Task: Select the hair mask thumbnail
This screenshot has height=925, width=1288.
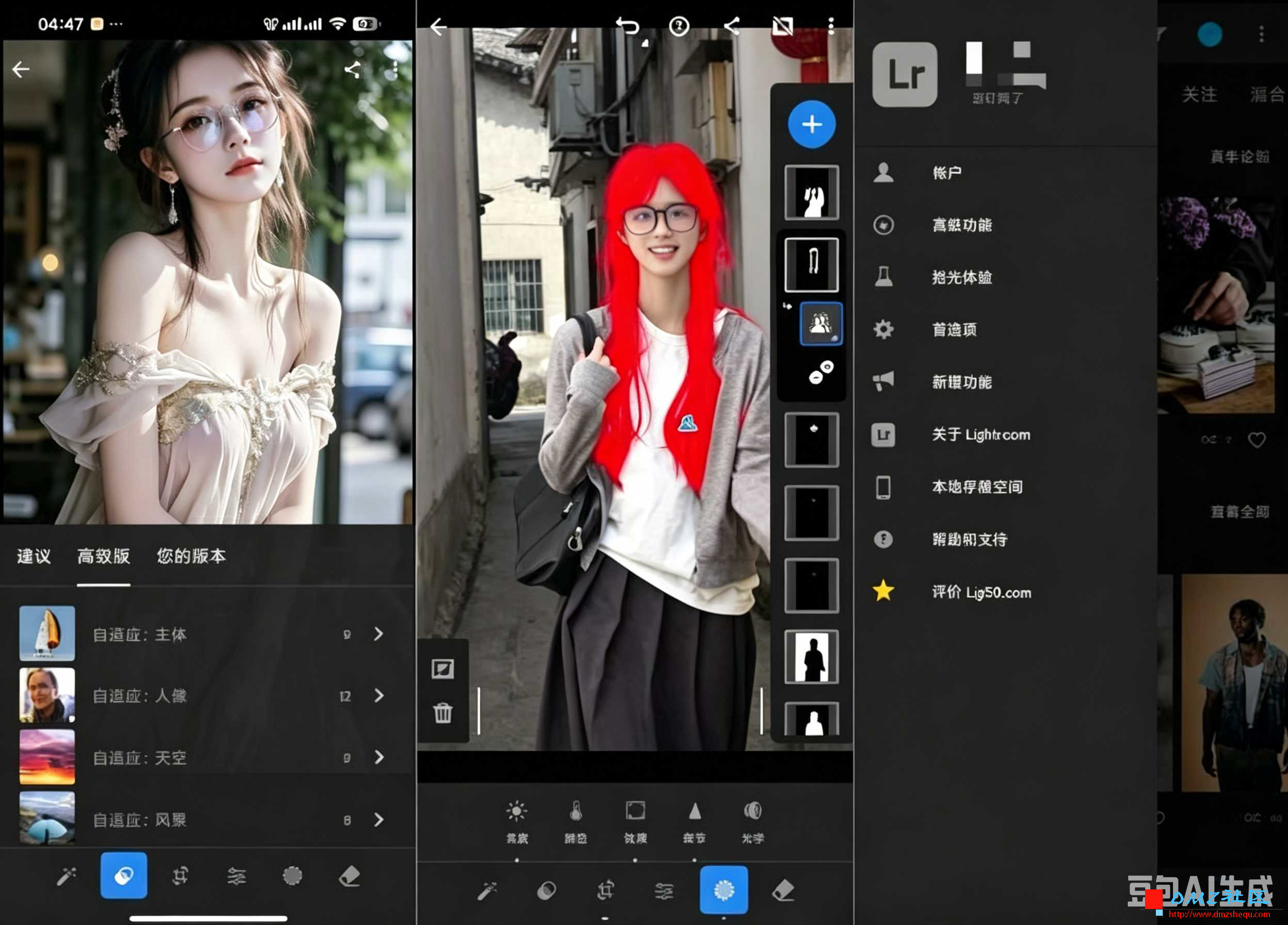Action: 812,264
